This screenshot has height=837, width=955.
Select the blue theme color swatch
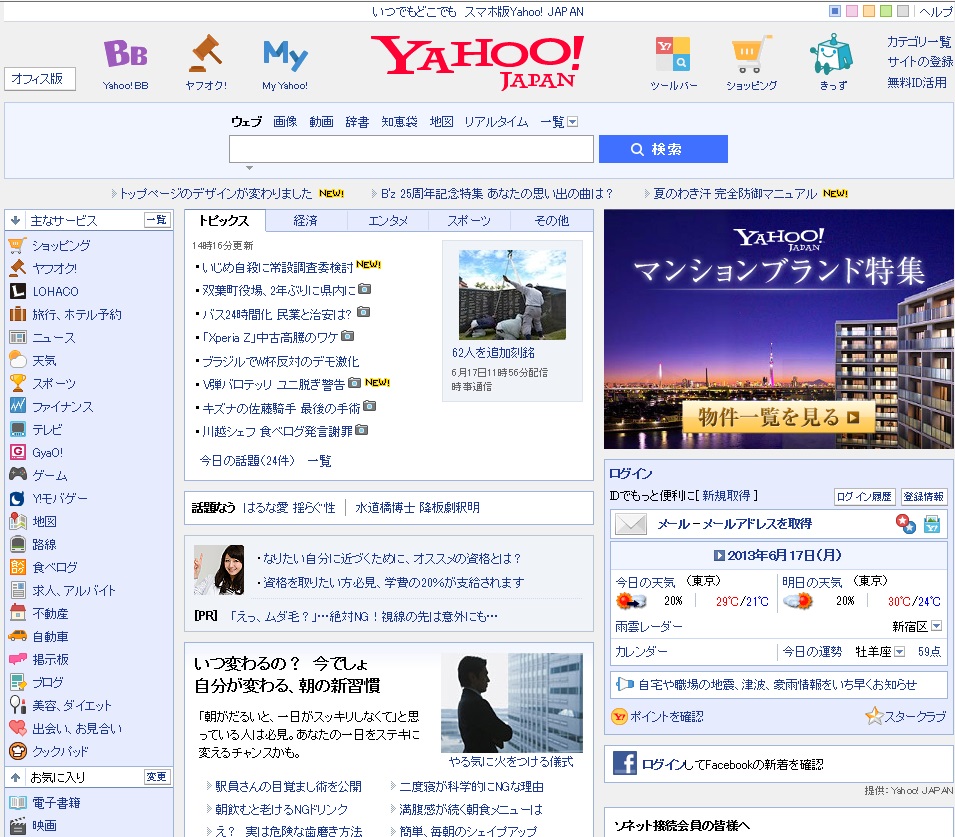pyautogui.click(x=834, y=11)
